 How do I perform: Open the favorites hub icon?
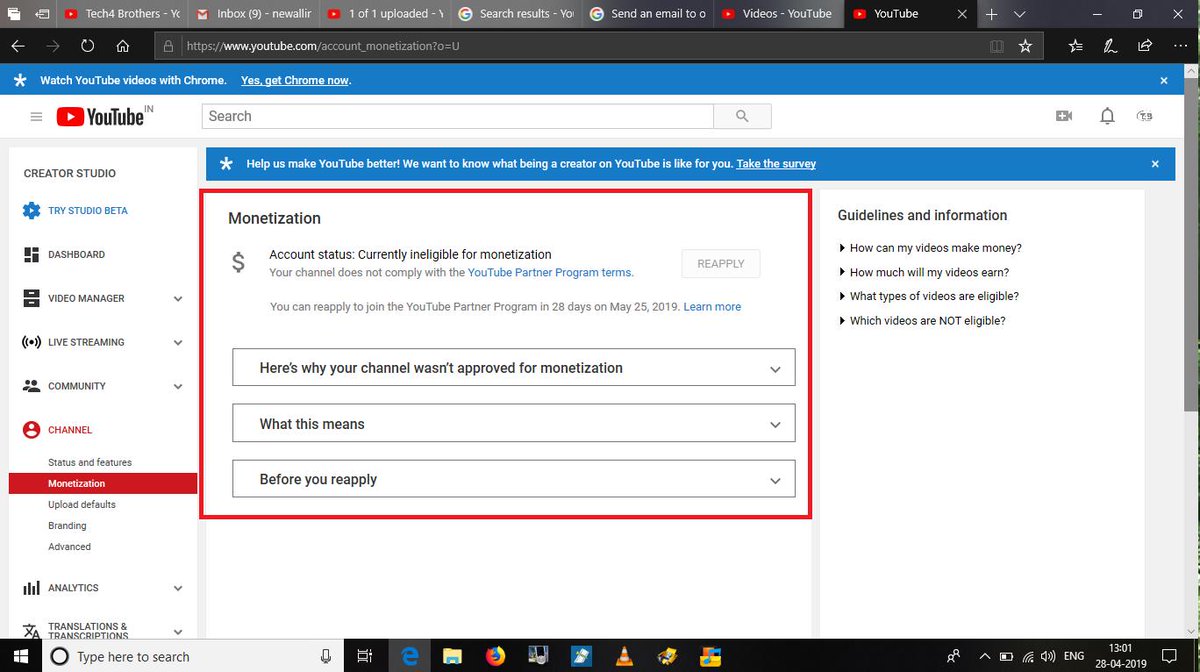click(1075, 46)
